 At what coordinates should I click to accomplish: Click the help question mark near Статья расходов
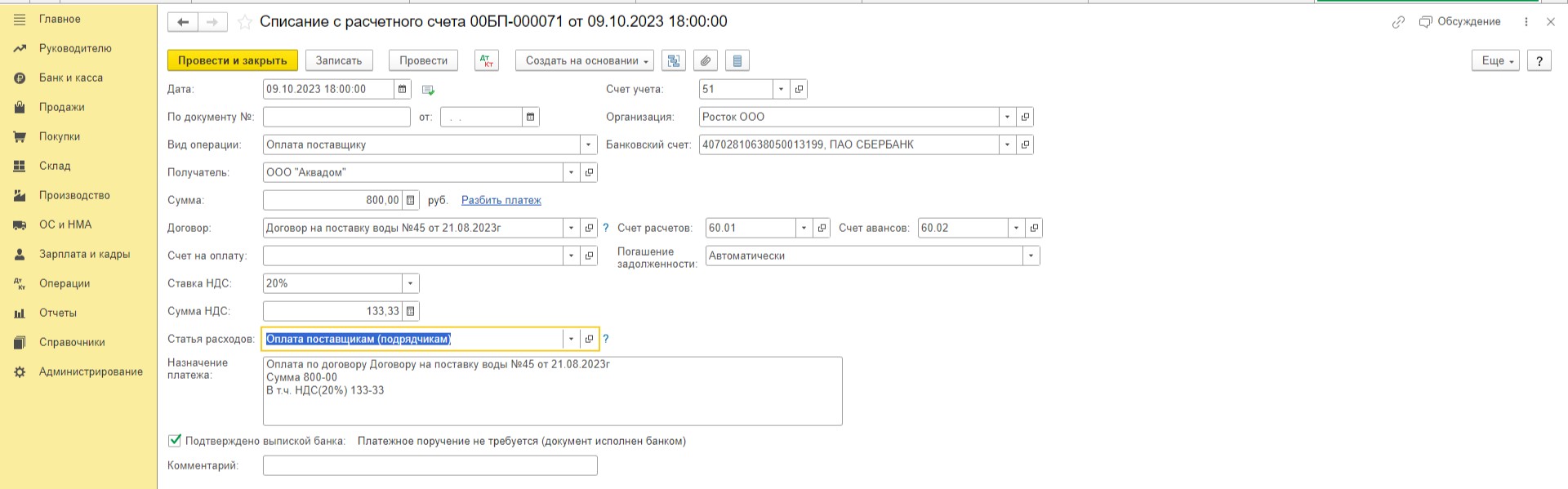pyautogui.click(x=606, y=339)
